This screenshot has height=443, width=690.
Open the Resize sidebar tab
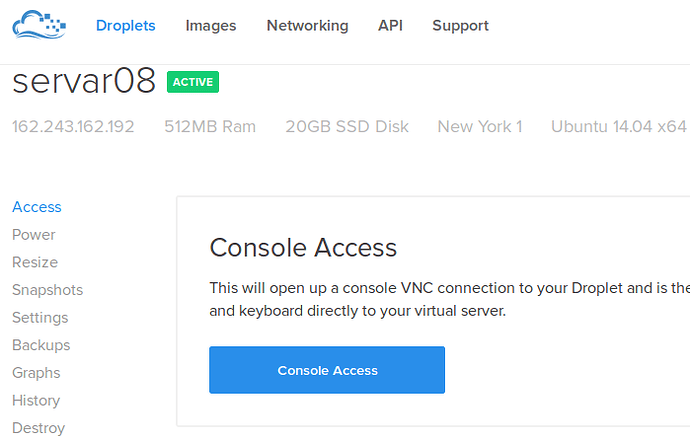(35, 262)
